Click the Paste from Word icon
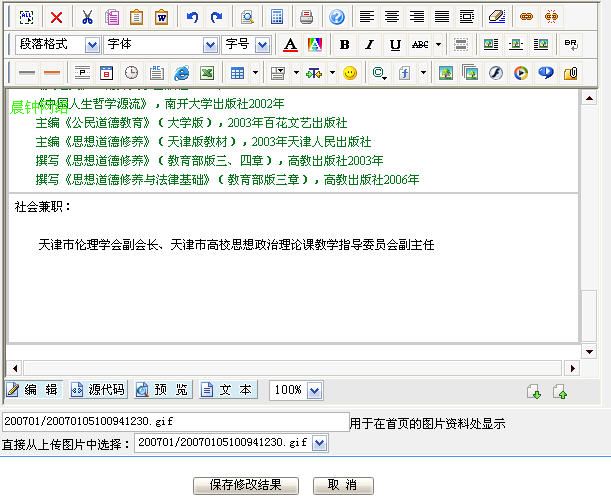 tap(162, 17)
